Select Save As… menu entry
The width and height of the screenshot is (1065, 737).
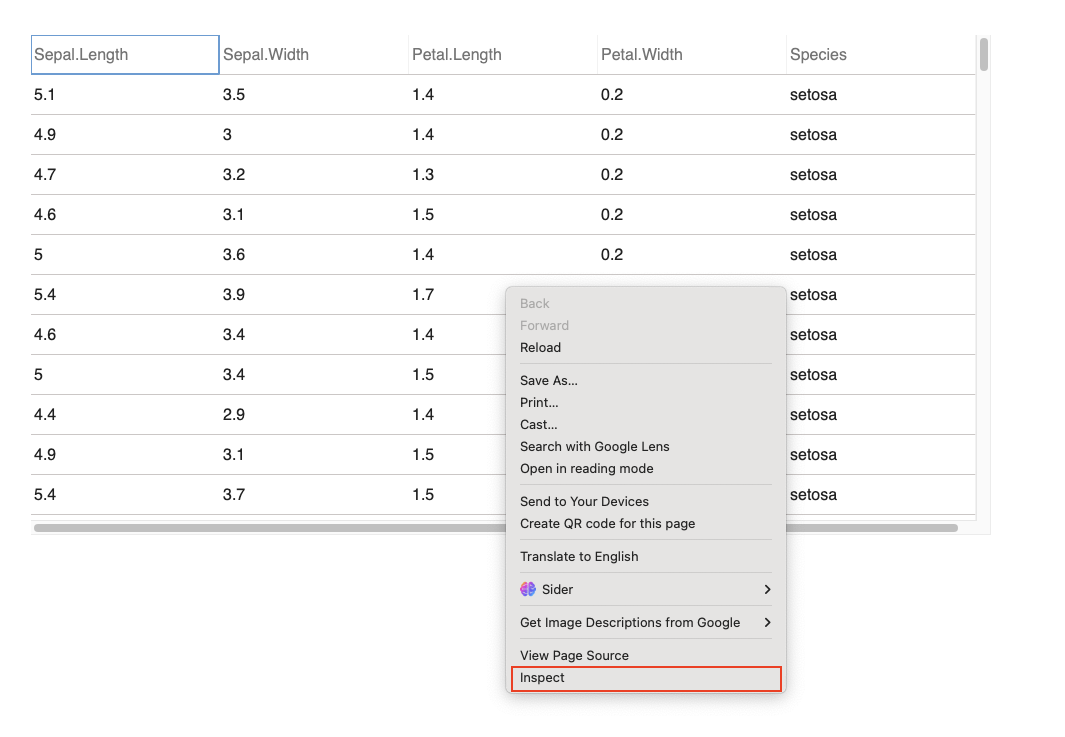tap(549, 381)
